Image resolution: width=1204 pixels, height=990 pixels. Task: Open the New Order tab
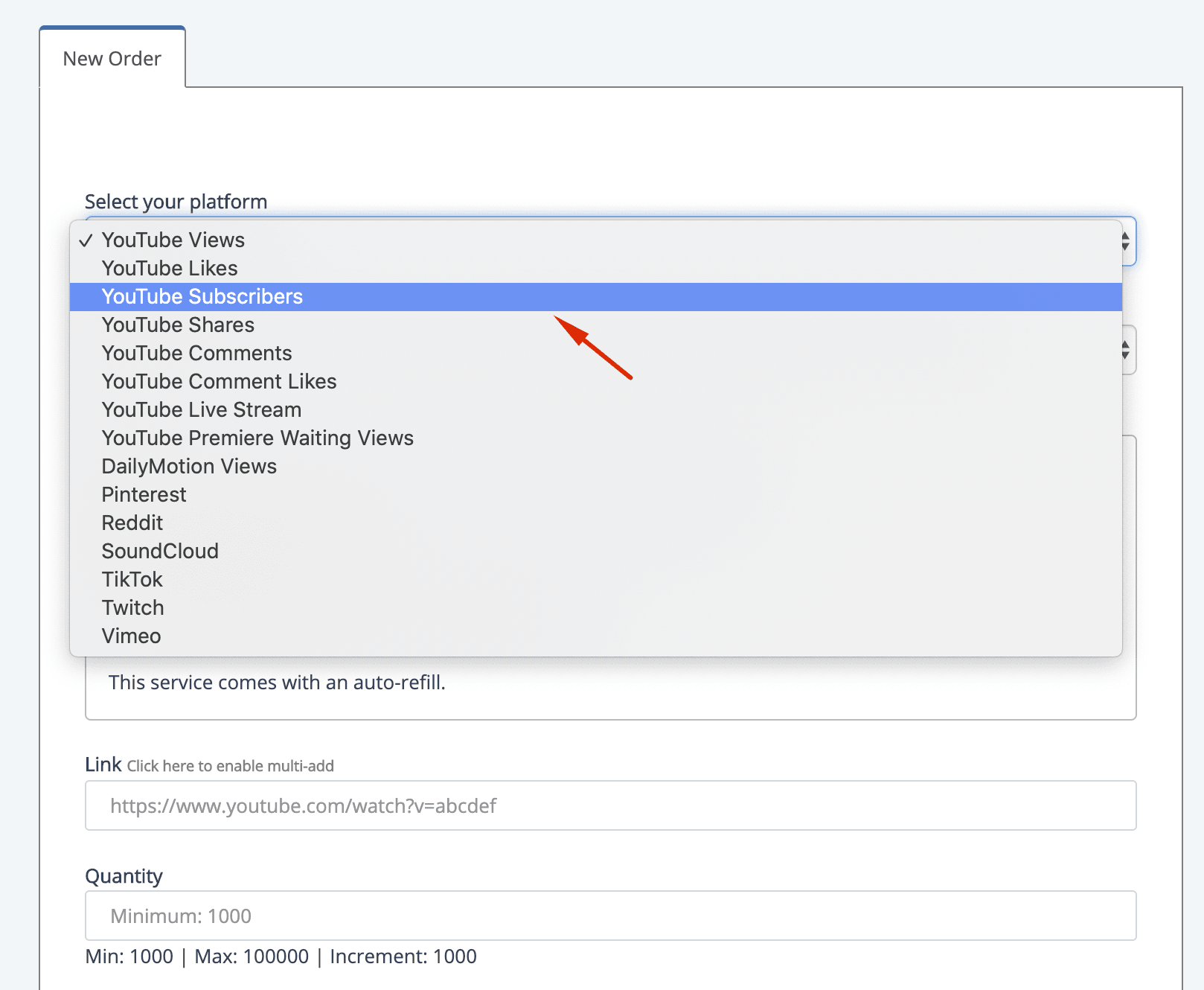click(112, 58)
